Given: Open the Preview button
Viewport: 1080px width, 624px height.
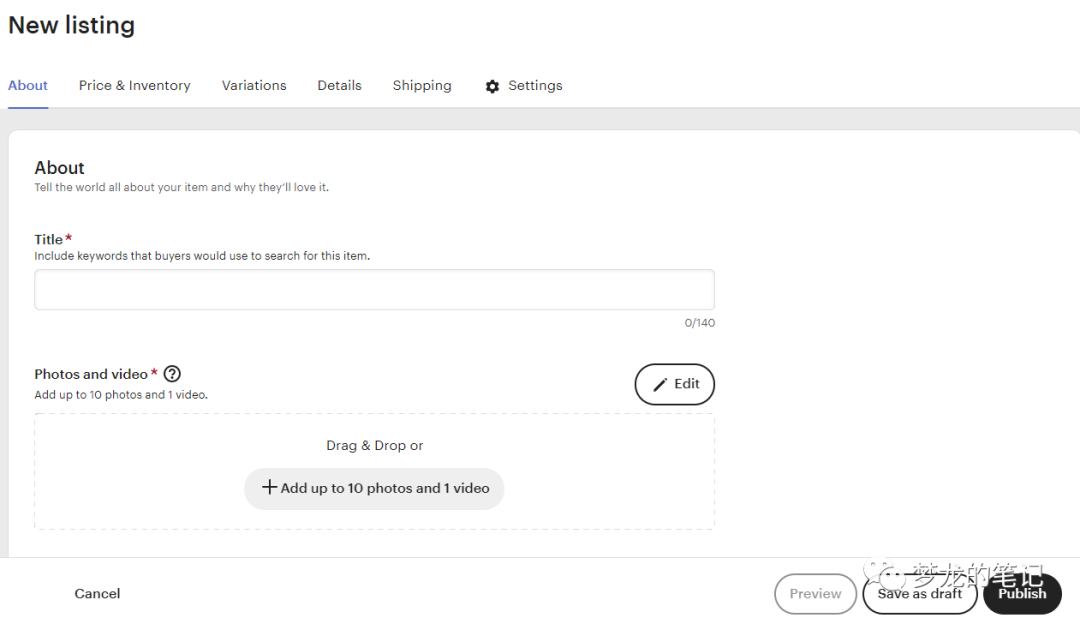Looking at the screenshot, I should (815, 593).
